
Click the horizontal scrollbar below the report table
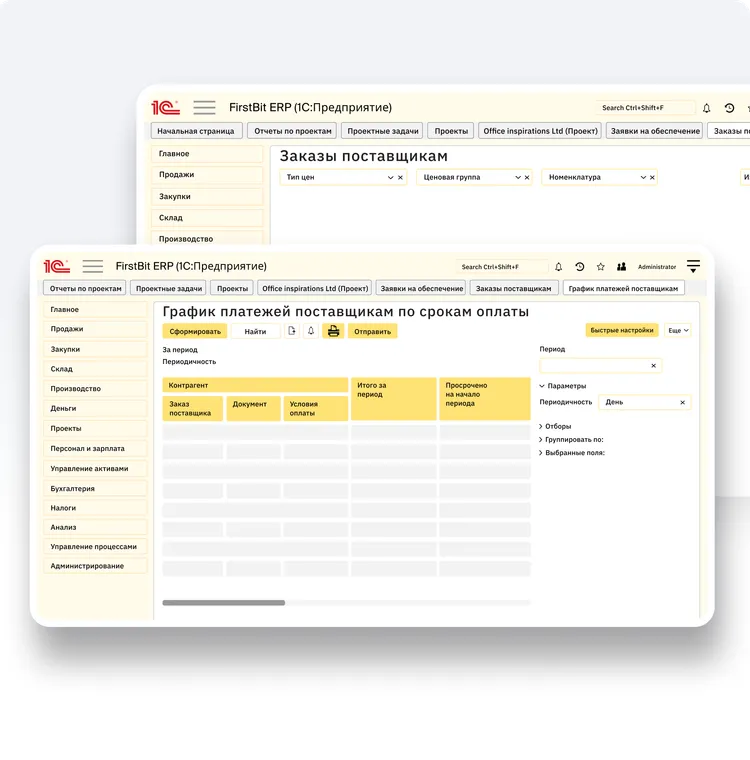224,603
